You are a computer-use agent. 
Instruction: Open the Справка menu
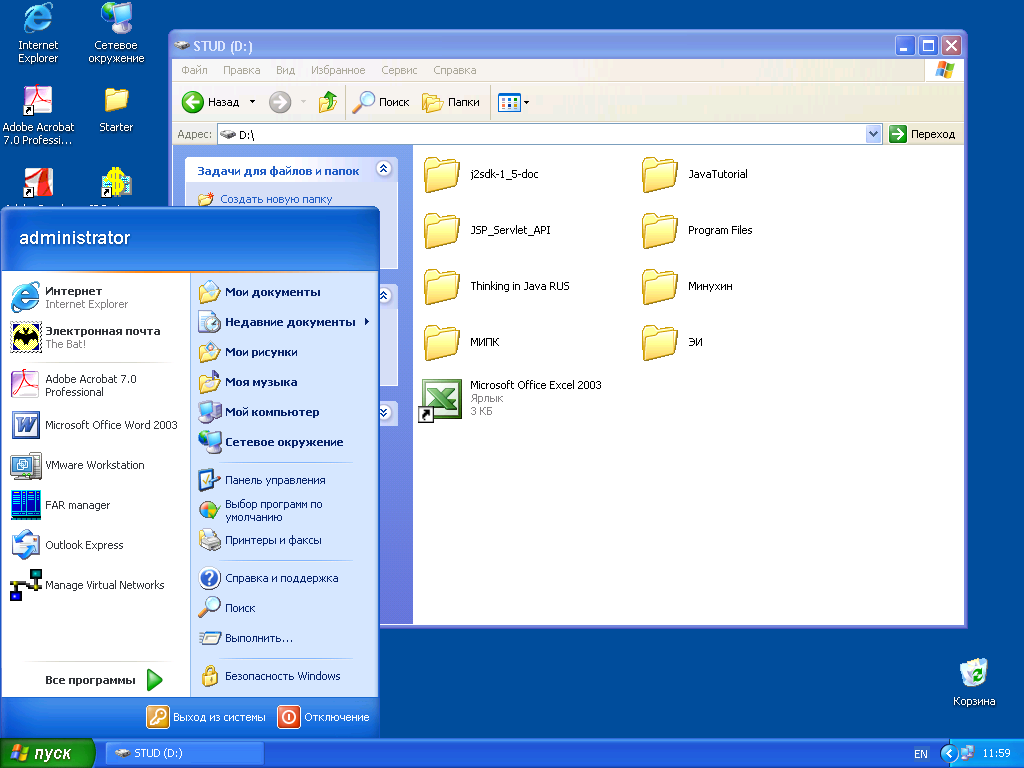[455, 70]
